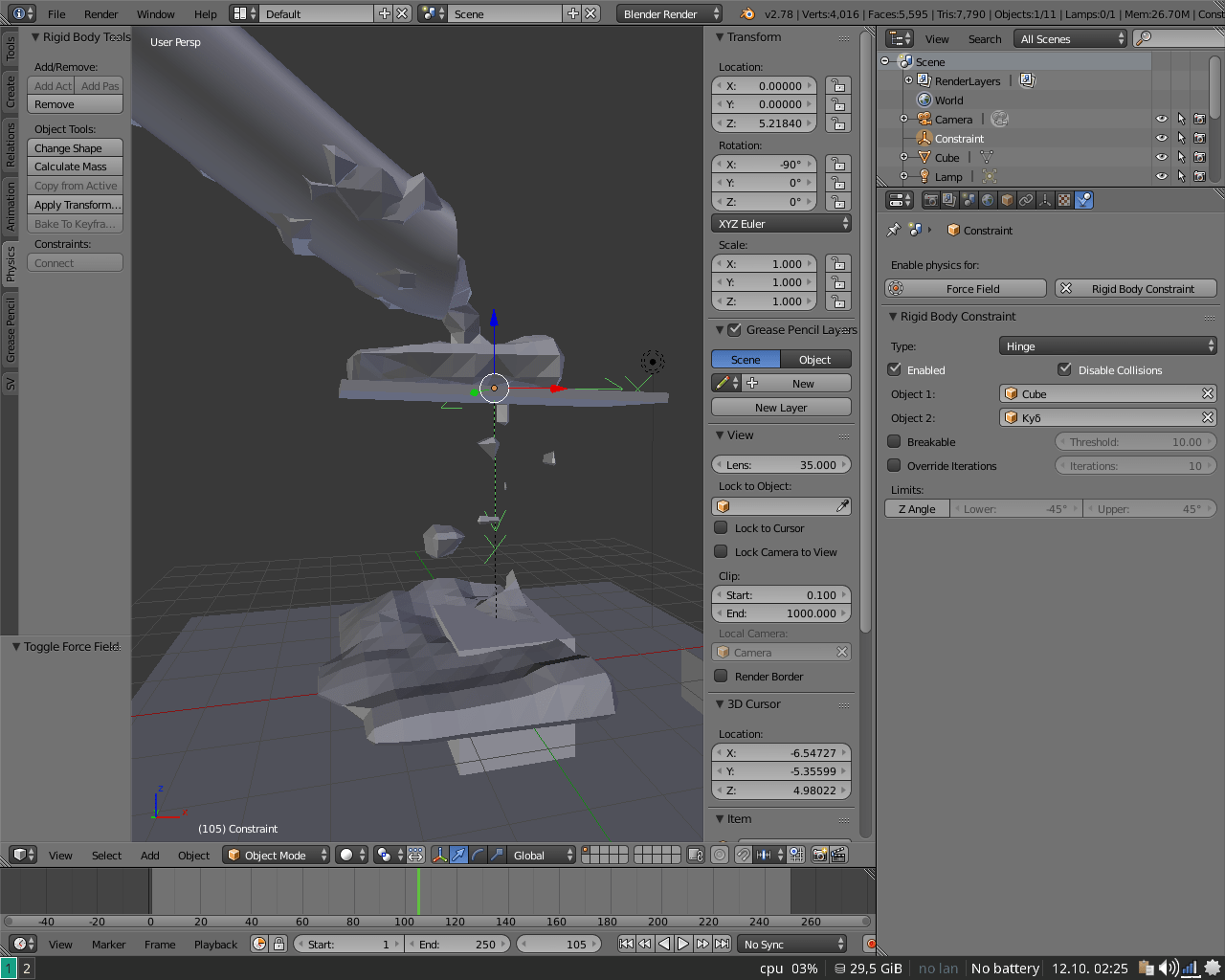Open the Blender Render engine dropdown
1225x980 pixels.
click(669, 13)
